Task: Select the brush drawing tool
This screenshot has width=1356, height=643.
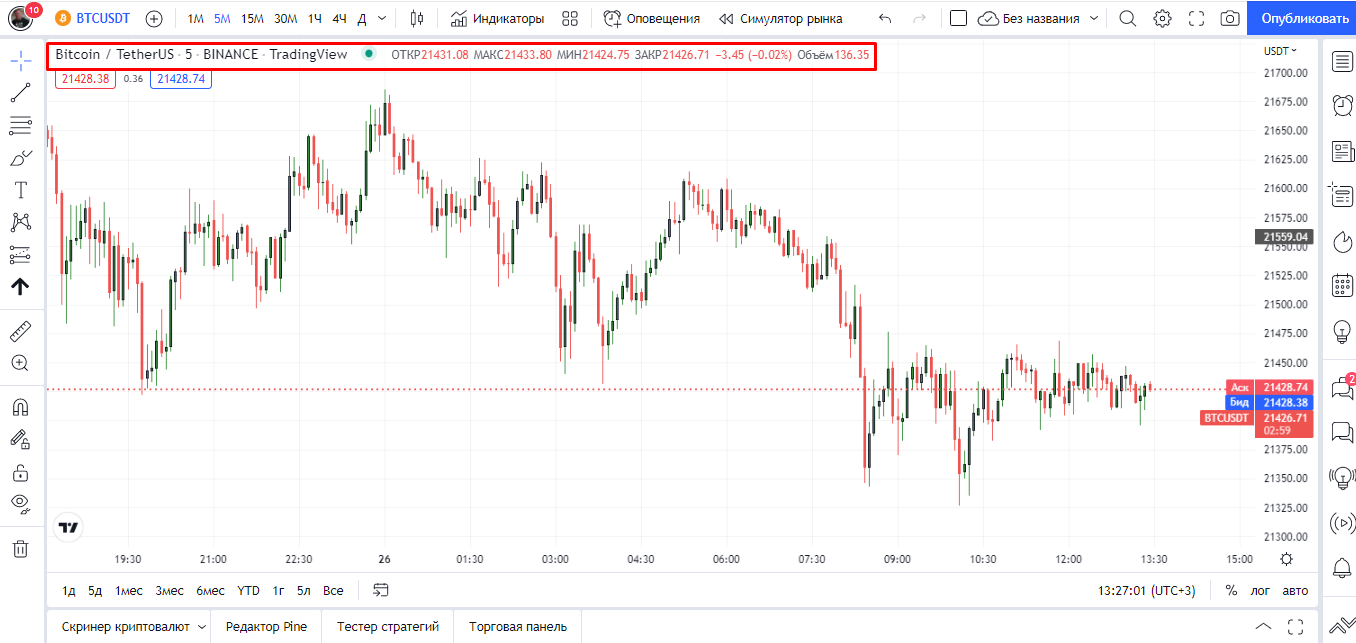Action: click(20, 157)
